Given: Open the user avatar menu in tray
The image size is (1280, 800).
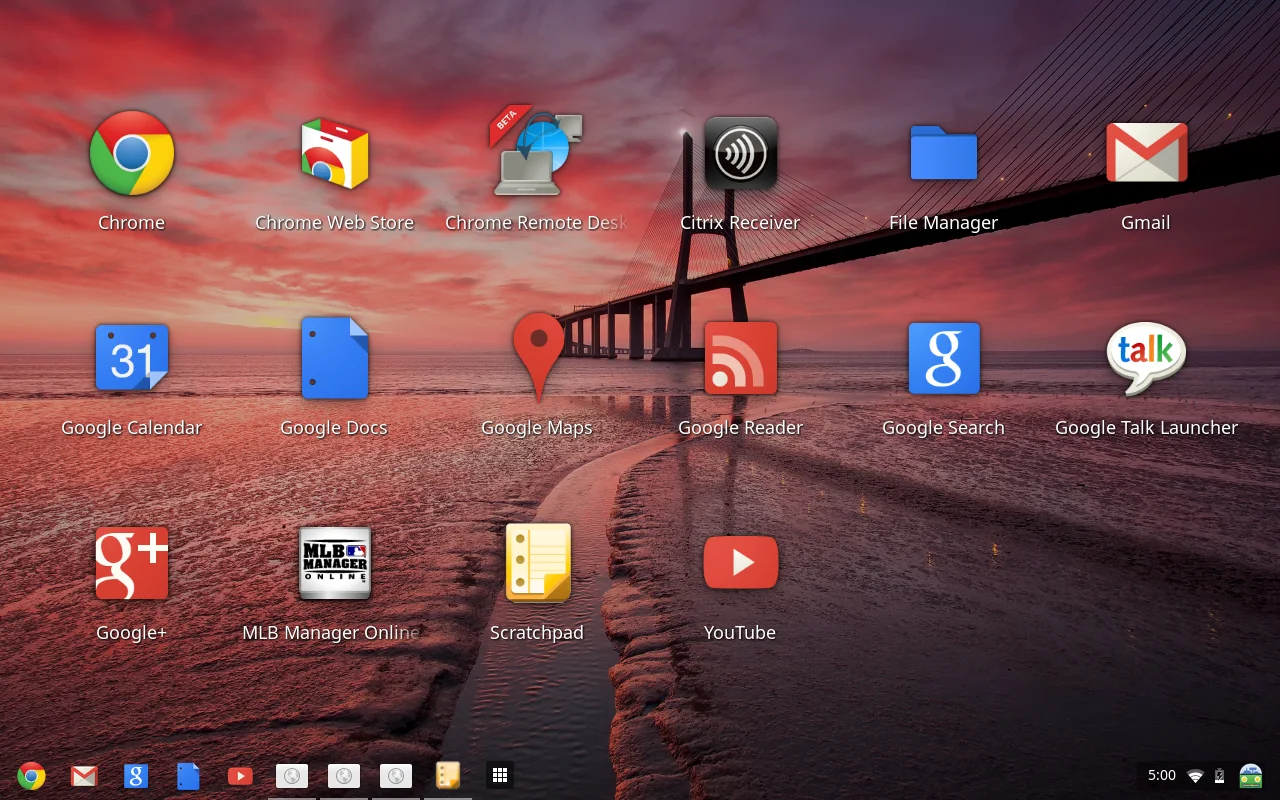Looking at the screenshot, I should click(1251, 775).
